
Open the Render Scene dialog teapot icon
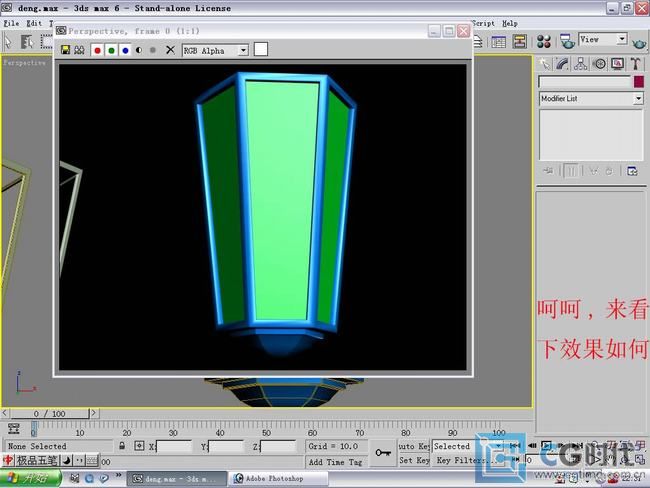[567, 41]
